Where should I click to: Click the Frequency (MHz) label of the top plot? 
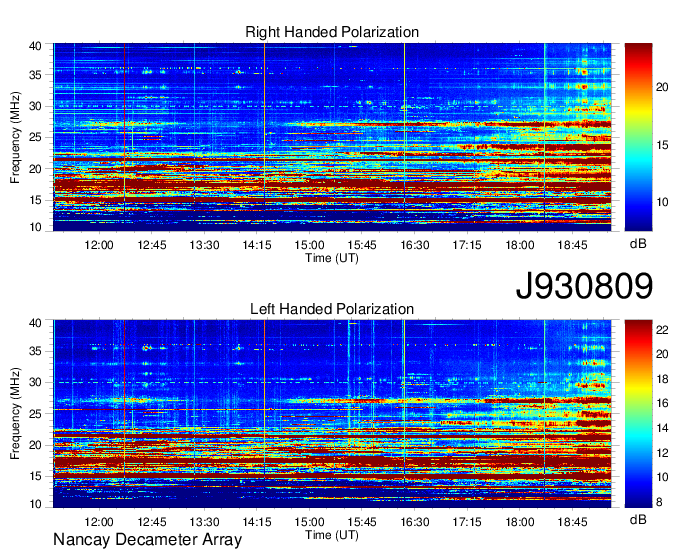15,137
